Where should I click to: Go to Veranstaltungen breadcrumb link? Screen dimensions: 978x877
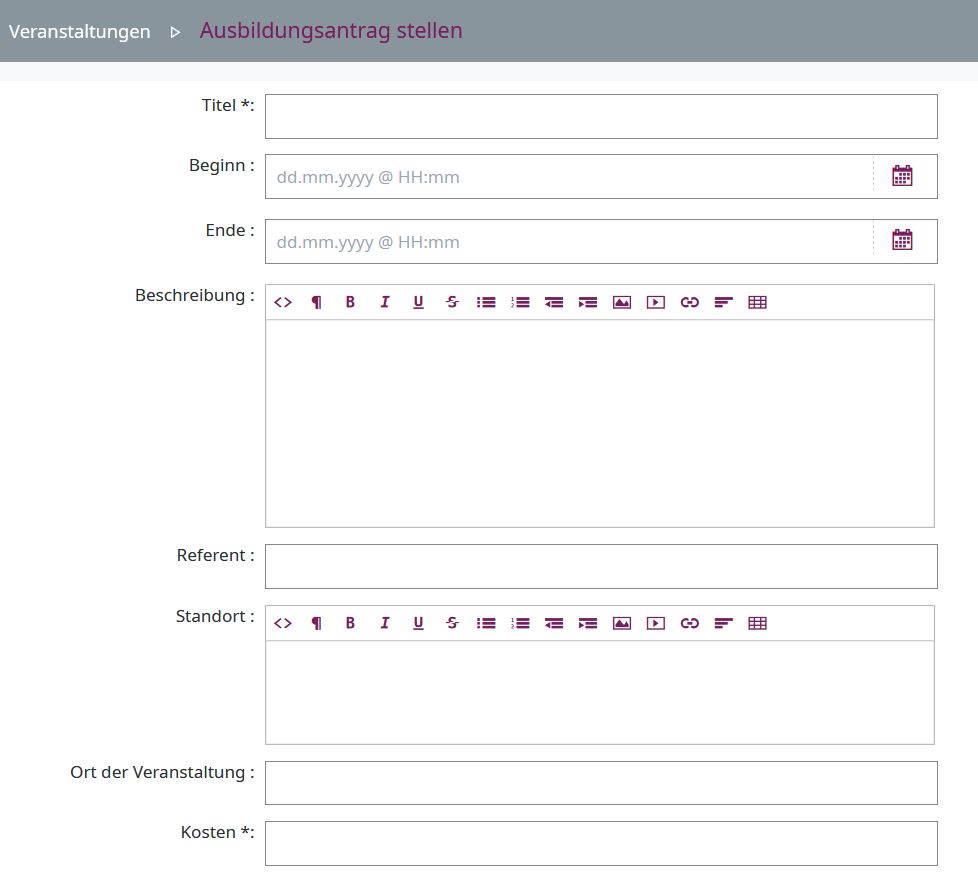80,31
